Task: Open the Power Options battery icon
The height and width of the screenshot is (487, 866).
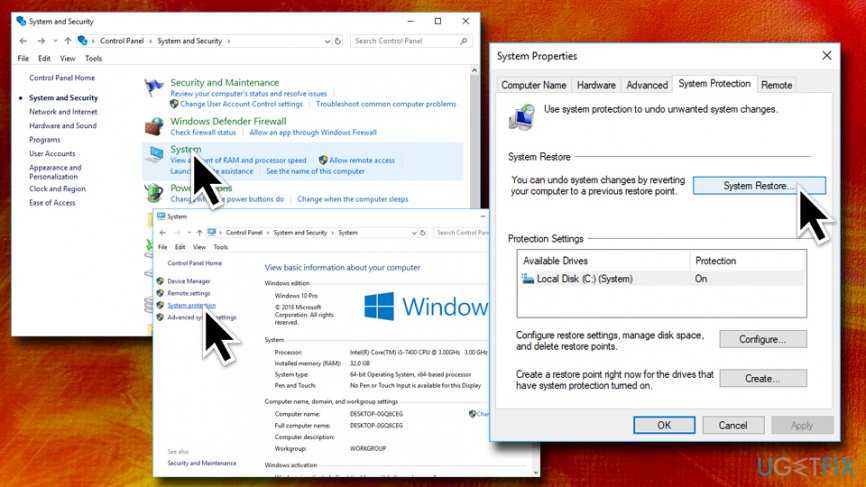Action: click(154, 193)
